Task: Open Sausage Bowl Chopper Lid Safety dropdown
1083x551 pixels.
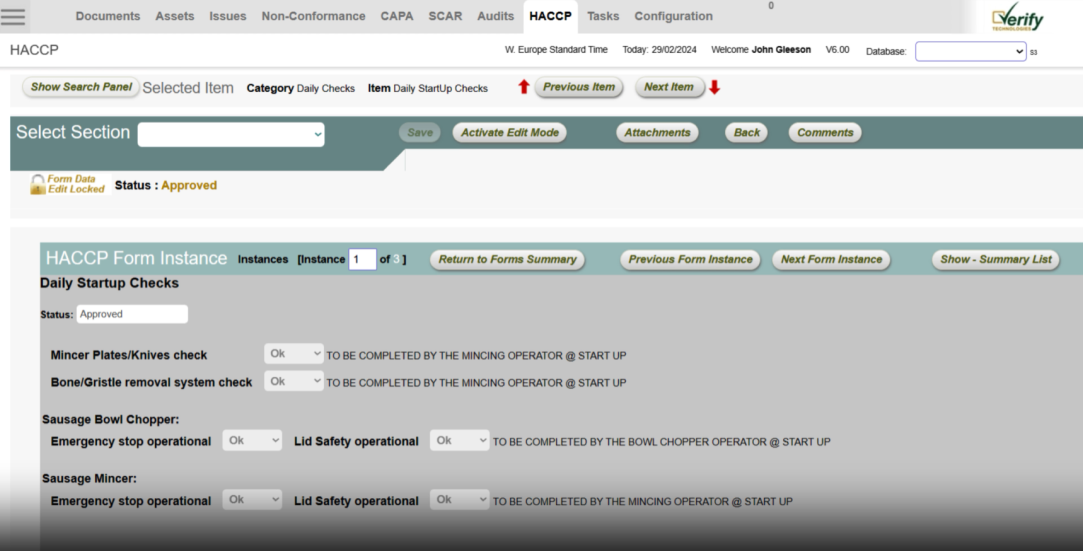Action: pyautogui.click(x=459, y=441)
